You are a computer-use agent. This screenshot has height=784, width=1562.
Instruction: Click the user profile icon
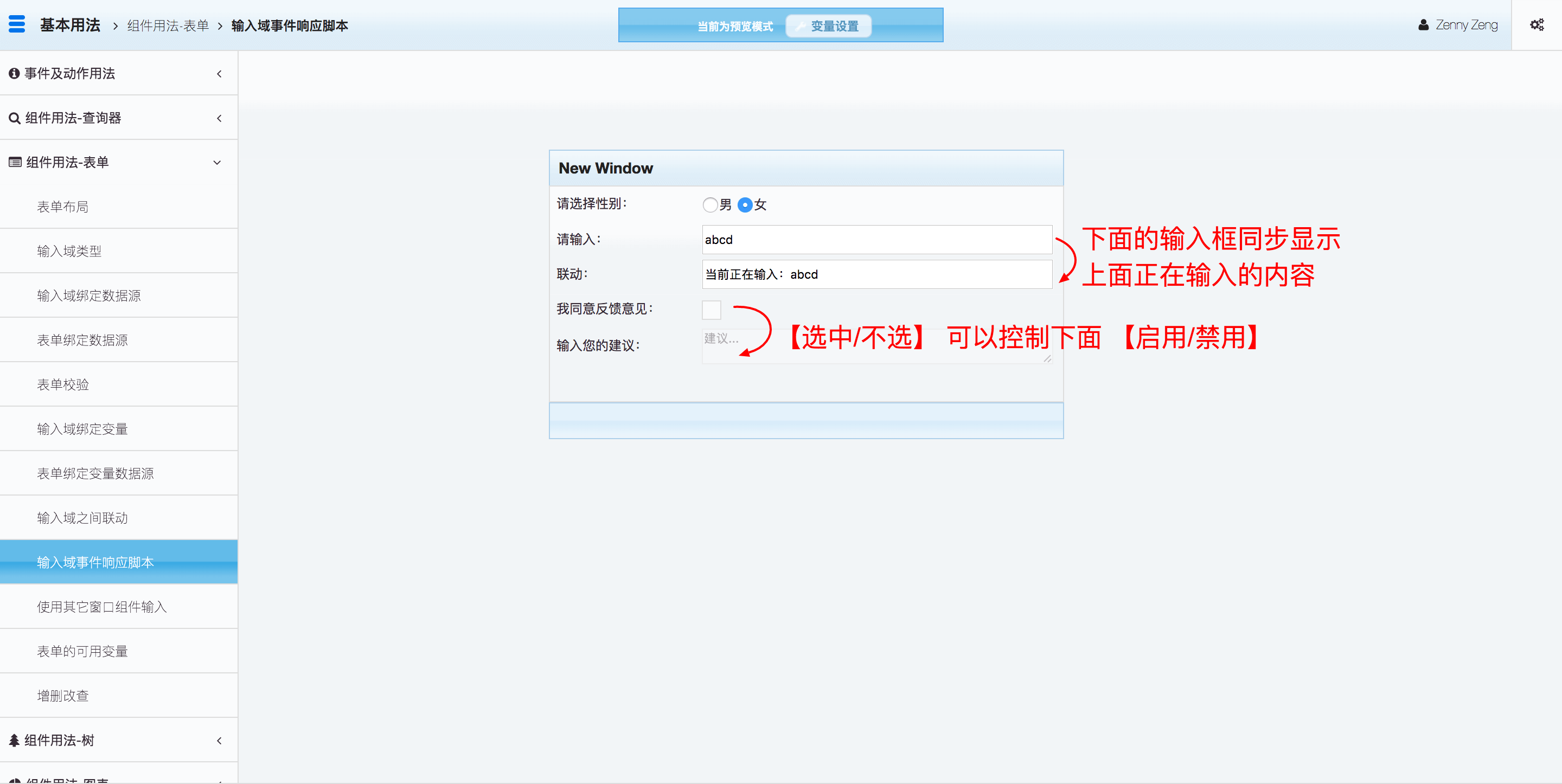(x=1423, y=25)
